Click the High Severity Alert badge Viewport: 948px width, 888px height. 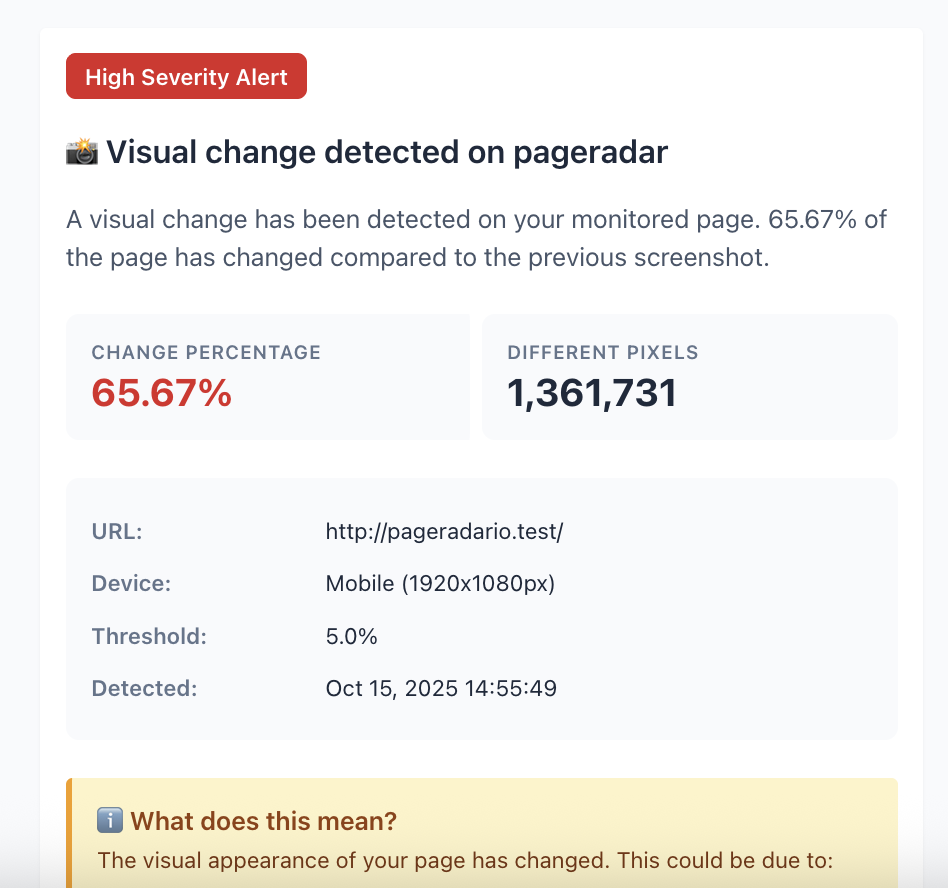point(186,77)
